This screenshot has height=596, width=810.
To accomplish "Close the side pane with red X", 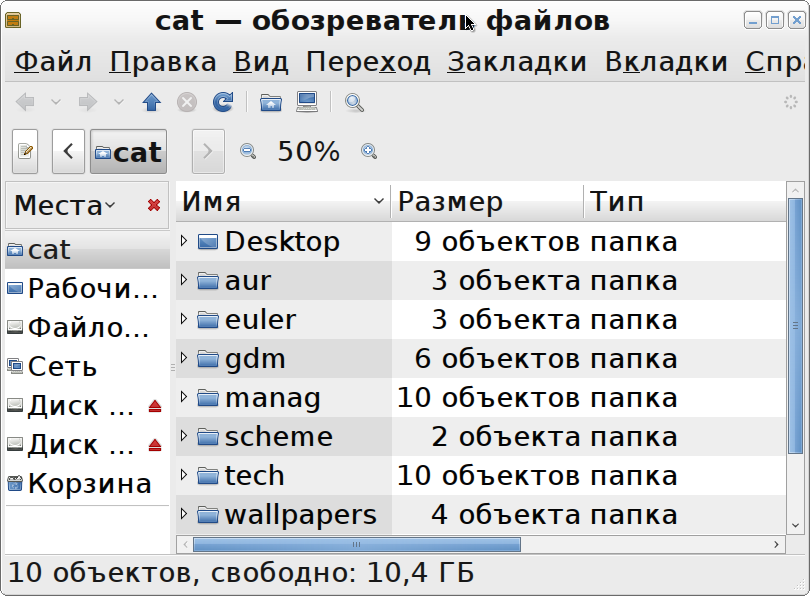I will pos(153,205).
